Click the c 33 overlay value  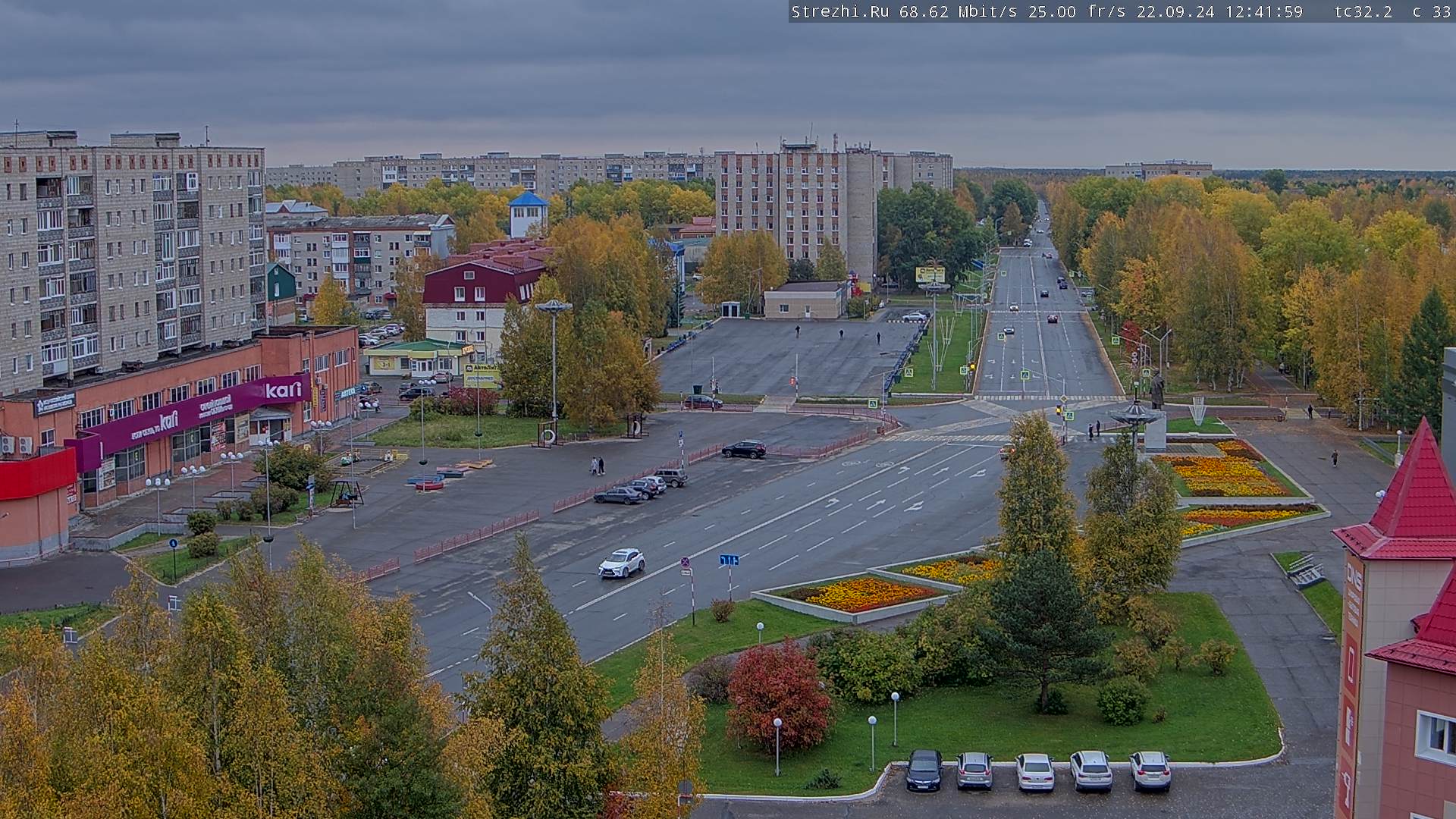(1432, 11)
